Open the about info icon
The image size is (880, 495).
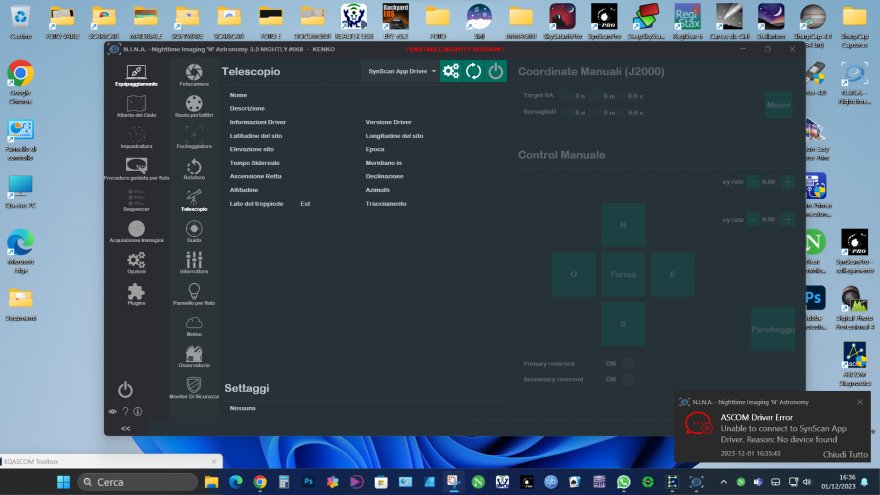[138, 411]
